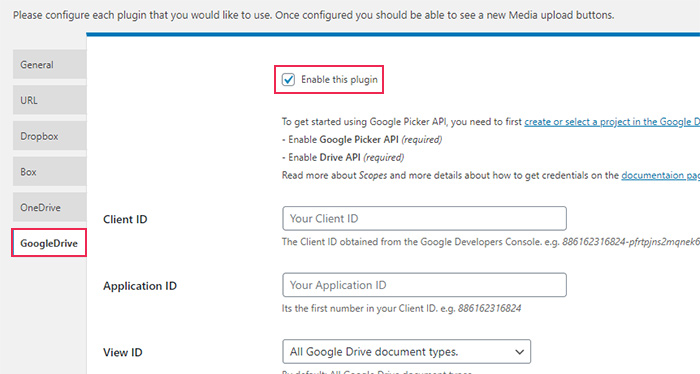700x374 pixels.
Task: Click the Client ID field label
Action: click(x=125, y=219)
